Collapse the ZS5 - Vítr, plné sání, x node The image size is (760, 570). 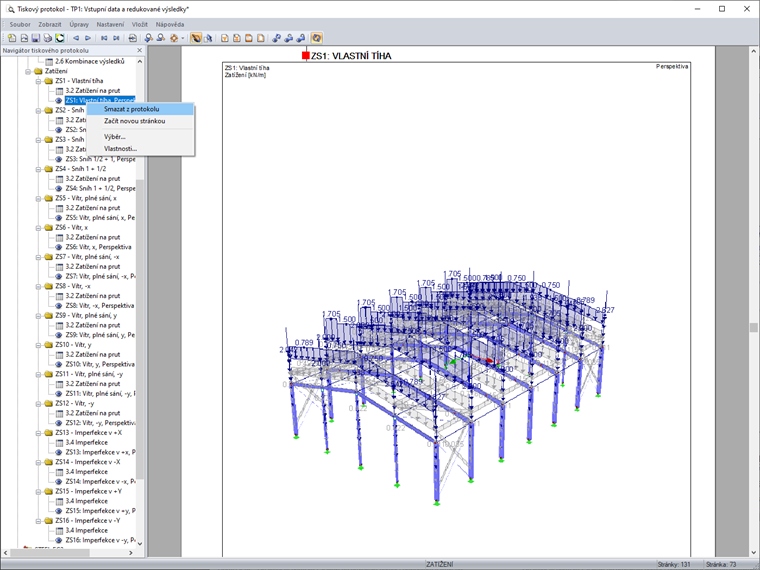[x=38, y=198]
